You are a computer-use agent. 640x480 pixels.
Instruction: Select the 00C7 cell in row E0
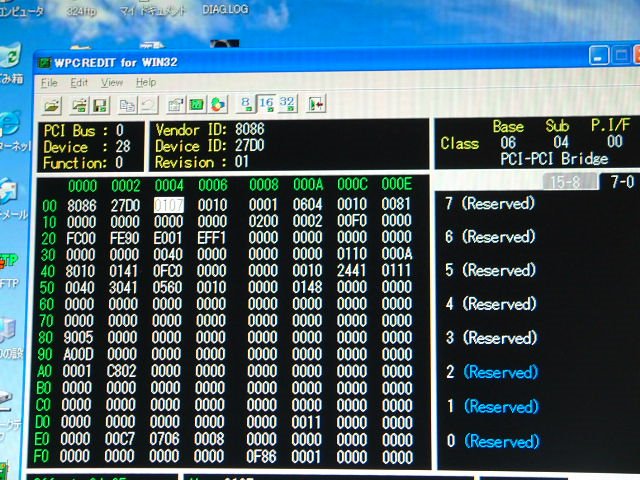(120, 439)
